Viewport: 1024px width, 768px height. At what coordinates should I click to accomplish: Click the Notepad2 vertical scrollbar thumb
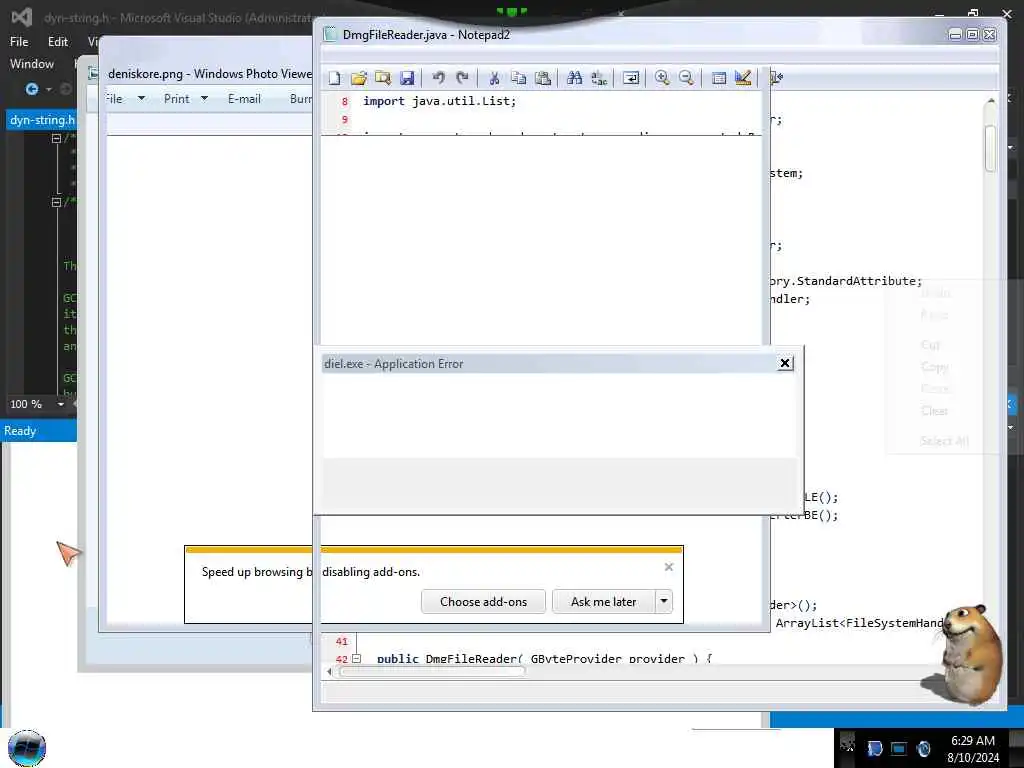(x=991, y=148)
